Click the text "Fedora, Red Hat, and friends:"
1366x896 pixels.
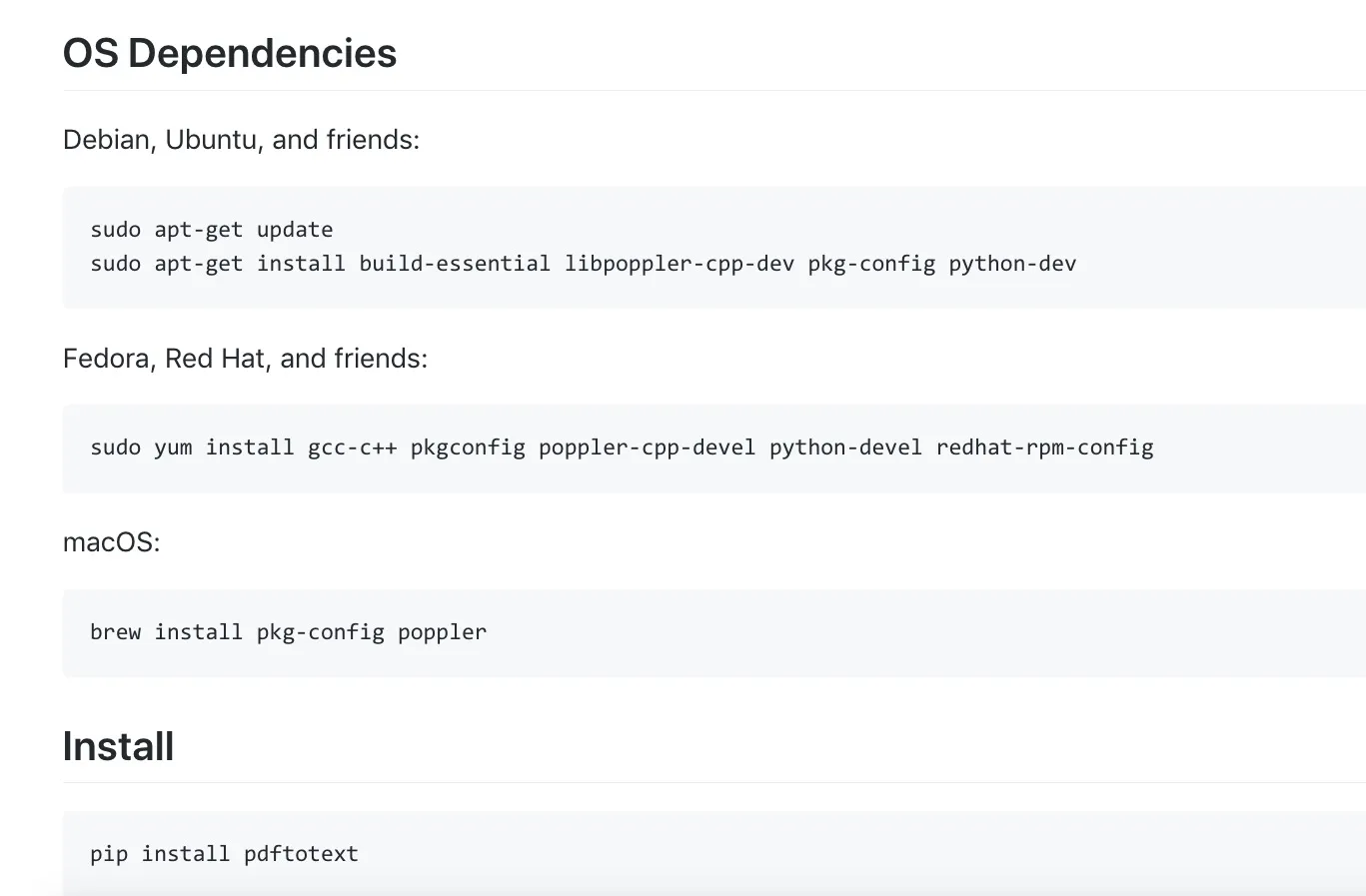click(245, 359)
